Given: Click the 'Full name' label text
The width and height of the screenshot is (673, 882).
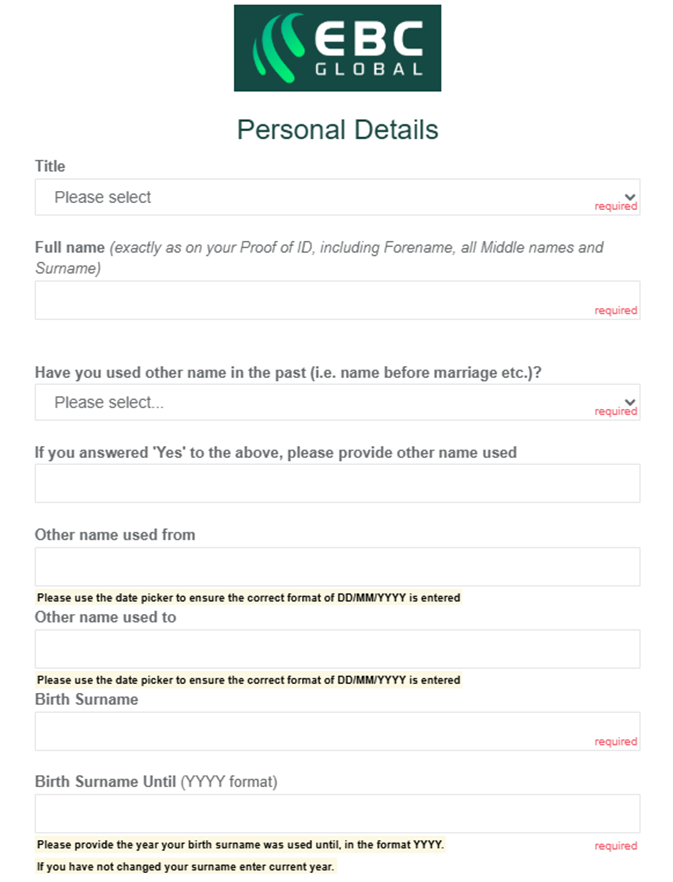Looking at the screenshot, I should point(70,247).
